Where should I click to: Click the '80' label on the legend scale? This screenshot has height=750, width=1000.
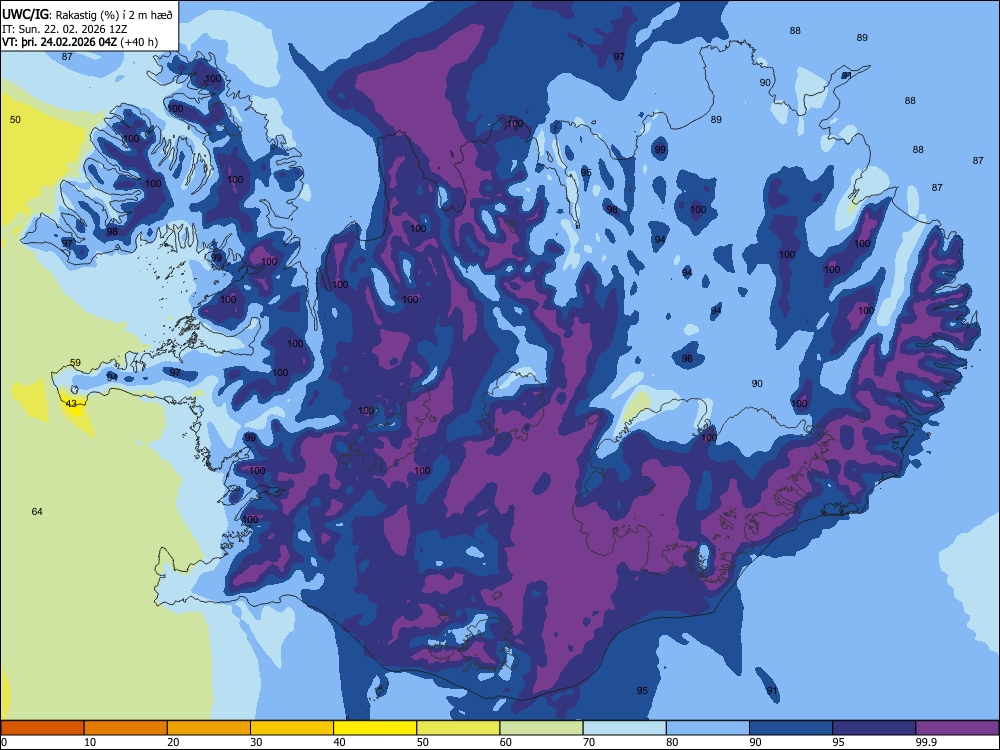coord(672,742)
